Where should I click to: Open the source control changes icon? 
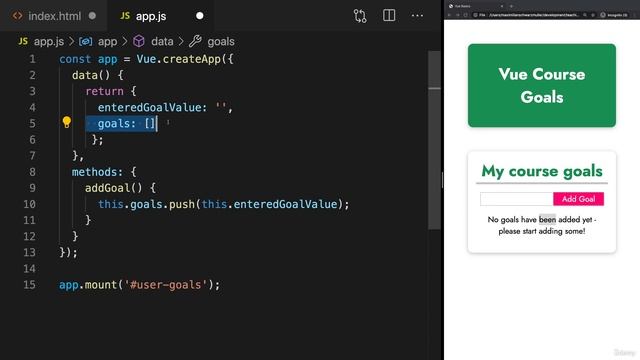click(360, 16)
